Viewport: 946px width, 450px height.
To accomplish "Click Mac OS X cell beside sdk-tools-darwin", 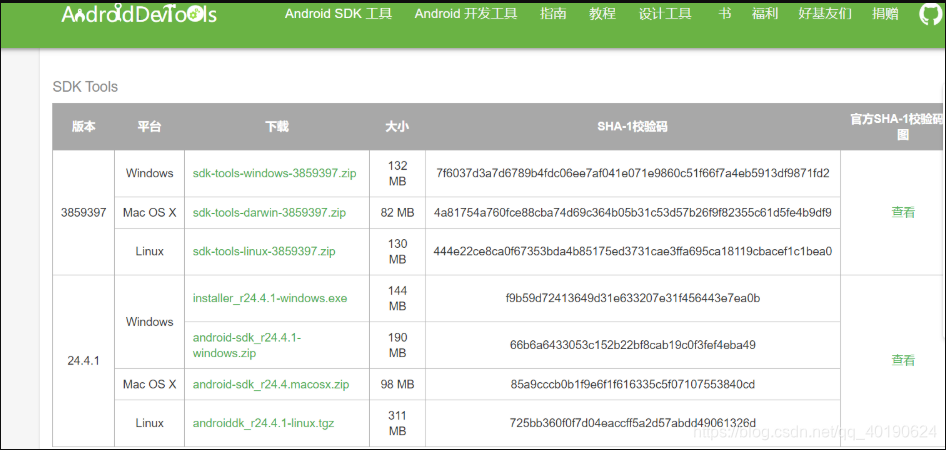I will tap(150, 213).
